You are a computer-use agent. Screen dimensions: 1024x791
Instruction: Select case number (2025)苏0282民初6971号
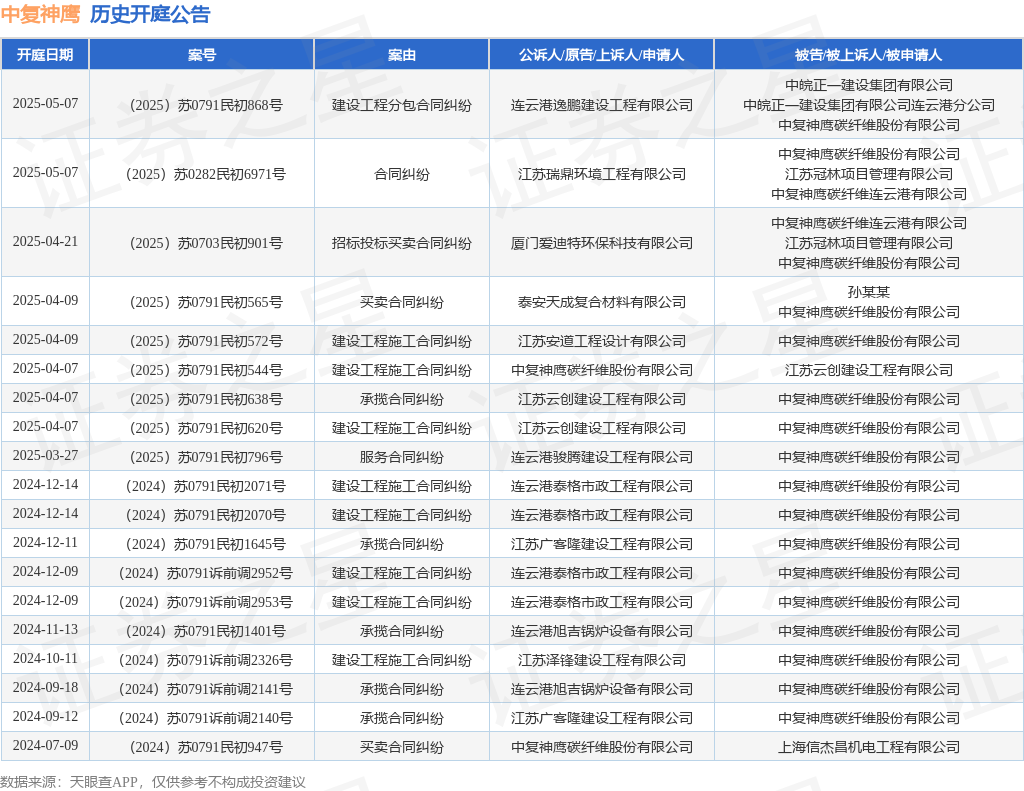[x=206, y=174]
